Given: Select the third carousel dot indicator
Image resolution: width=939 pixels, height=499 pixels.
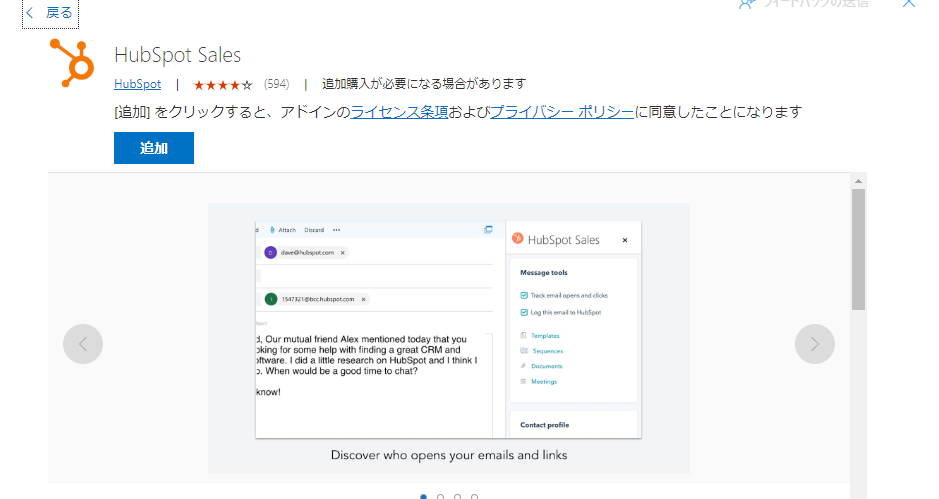Looking at the screenshot, I should (458, 497).
